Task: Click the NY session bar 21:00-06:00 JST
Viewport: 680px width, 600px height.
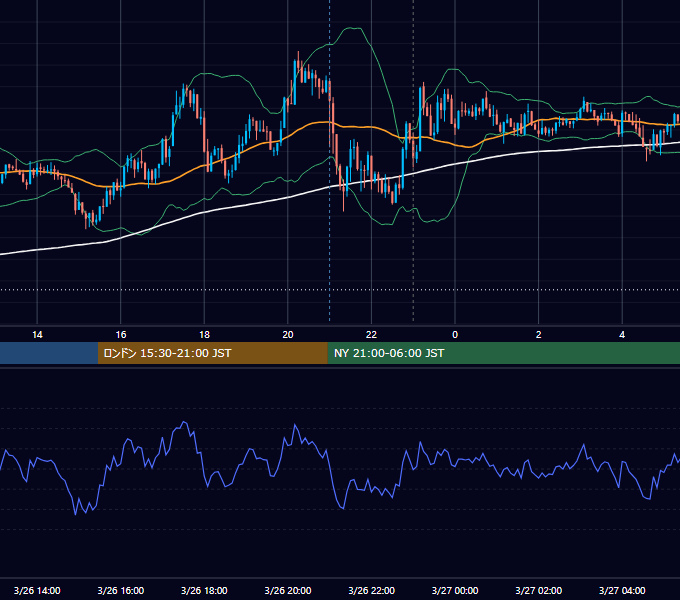Action: click(503, 353)
